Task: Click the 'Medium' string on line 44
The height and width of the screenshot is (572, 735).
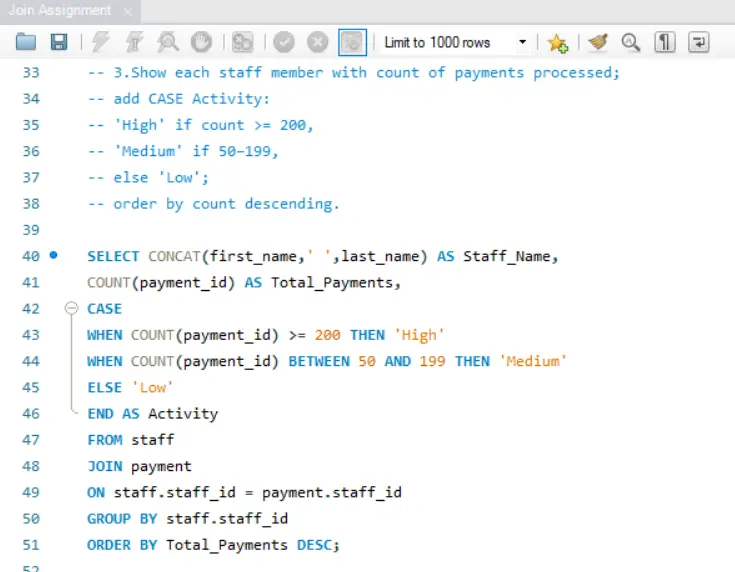Action: [532, 361]
